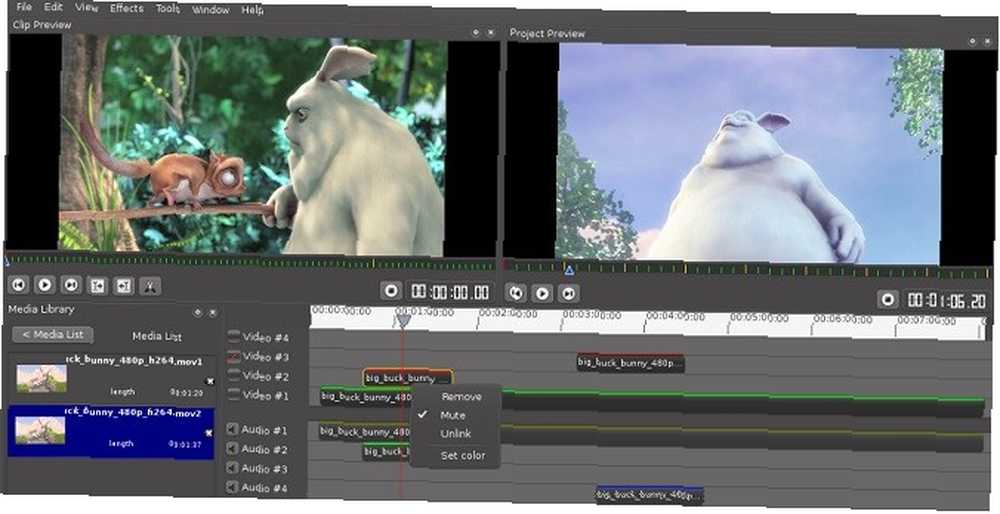This screenshot has width=1000, height=514.
Task: Click the Project Preview timecode 00:01:06.20
Action: pyautogui.click(x=946, y=300)
